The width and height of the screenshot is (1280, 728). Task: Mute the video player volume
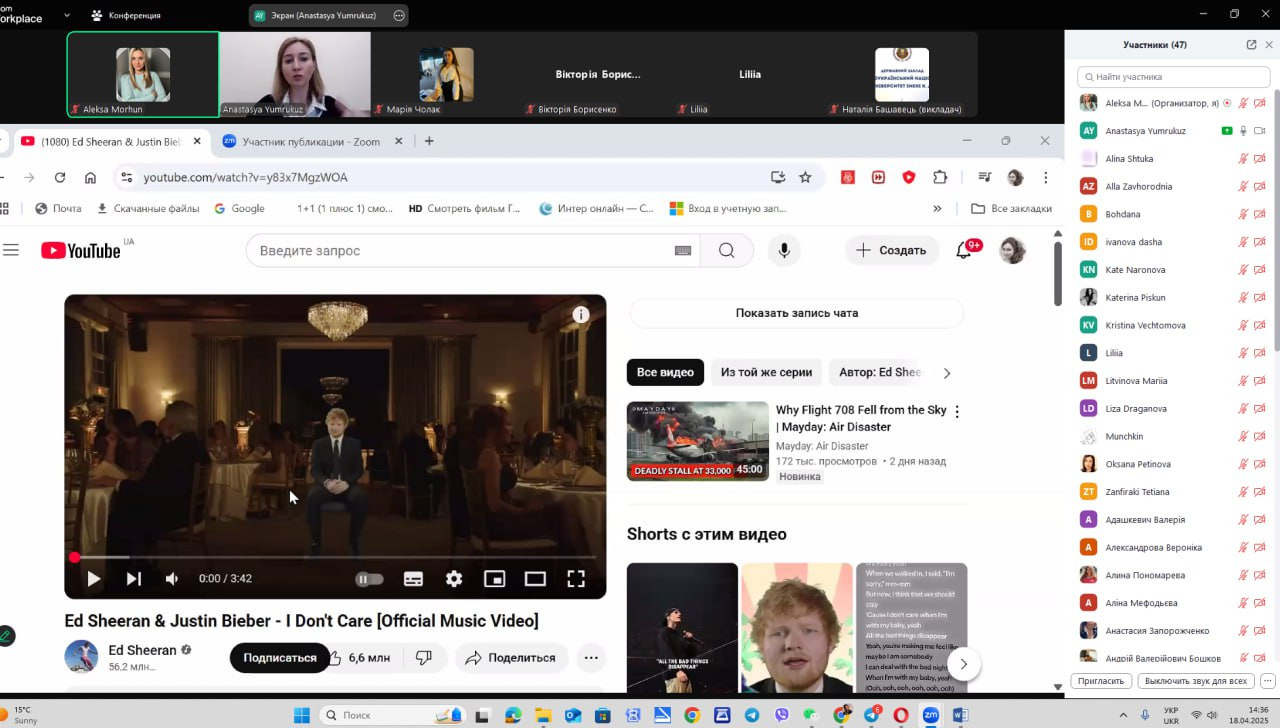pyautogui.click(x=172, y=578)
